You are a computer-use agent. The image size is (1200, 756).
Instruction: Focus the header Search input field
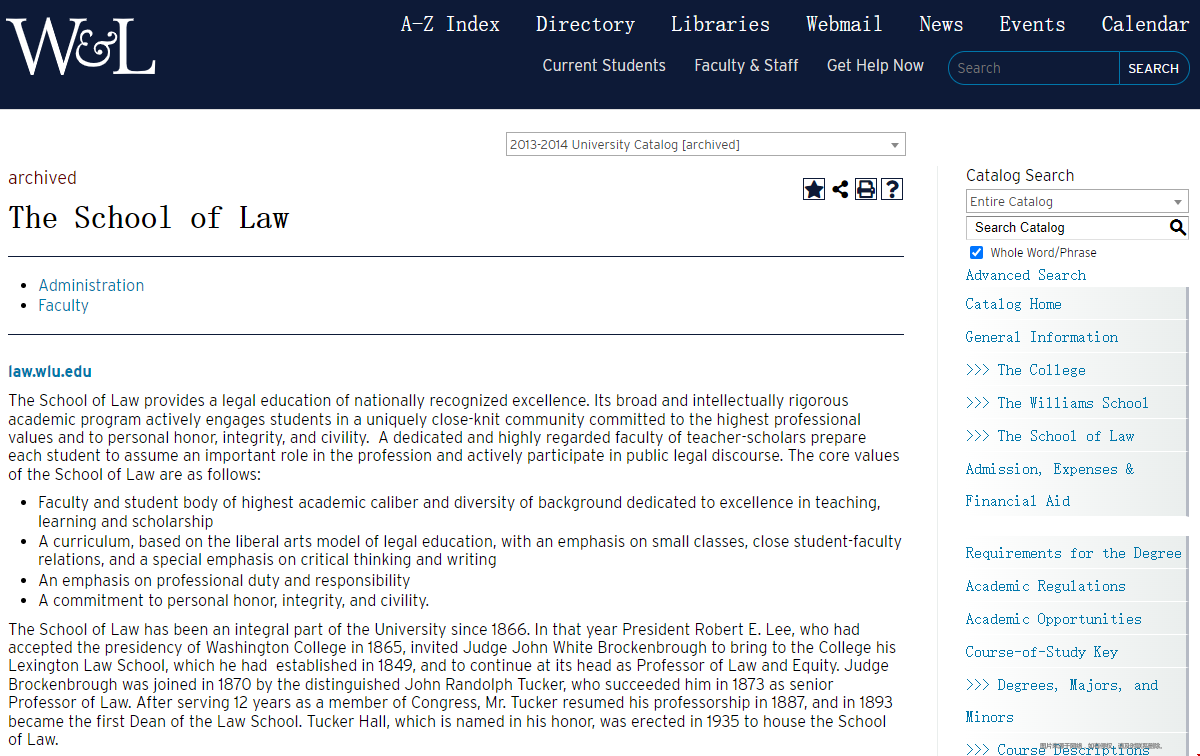[x=1034, y=68]
